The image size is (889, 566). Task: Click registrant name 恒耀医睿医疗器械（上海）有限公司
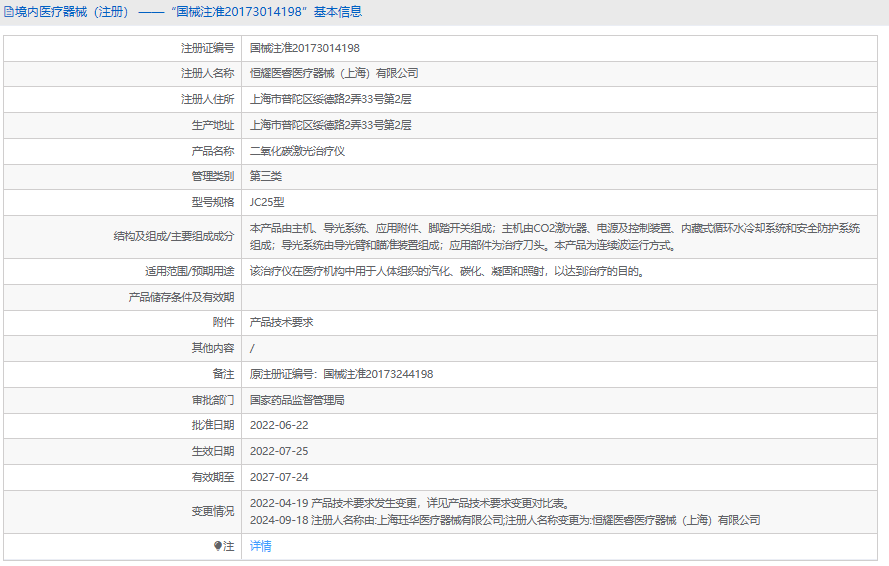point(333,73)
